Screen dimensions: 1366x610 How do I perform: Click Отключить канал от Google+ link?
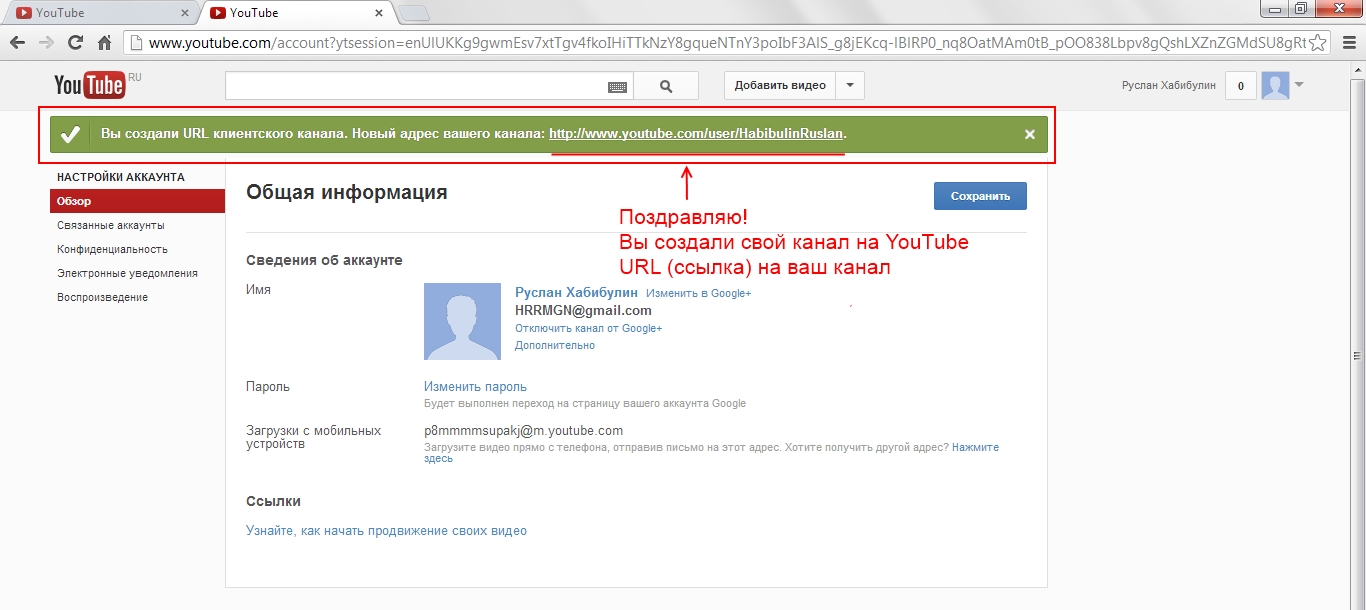point(588,328)
